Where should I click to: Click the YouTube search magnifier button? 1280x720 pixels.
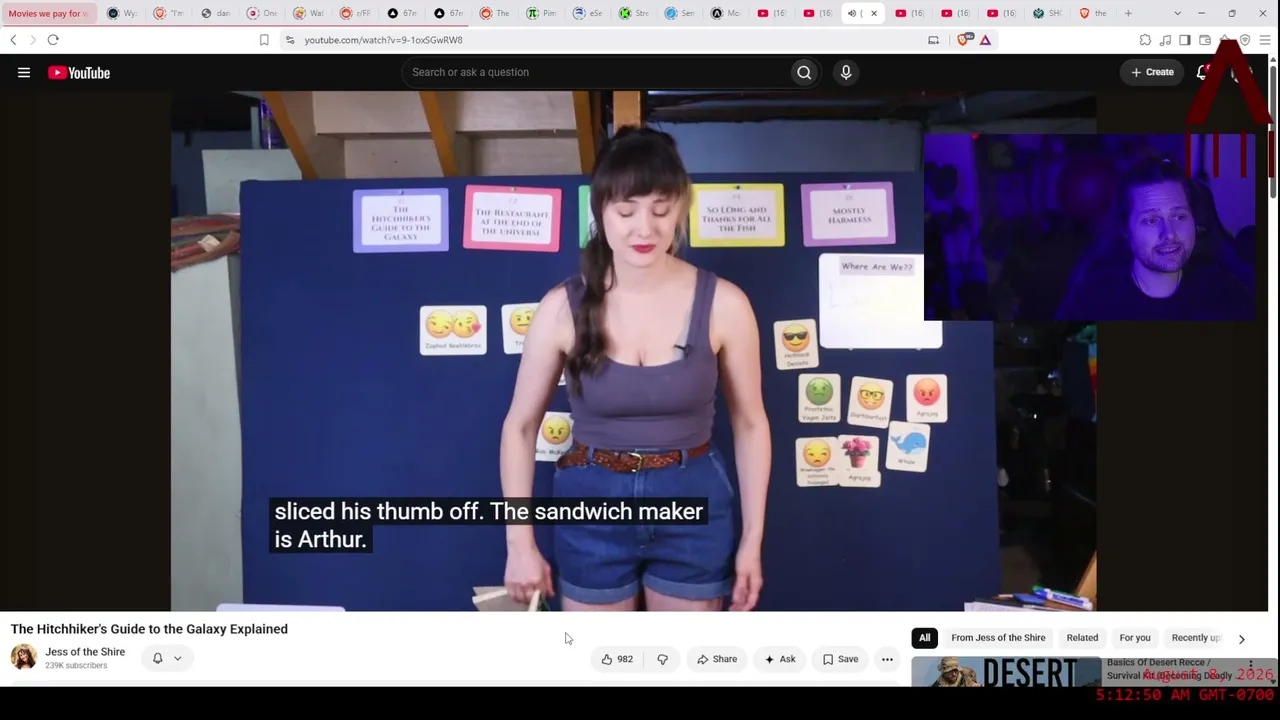804,72
